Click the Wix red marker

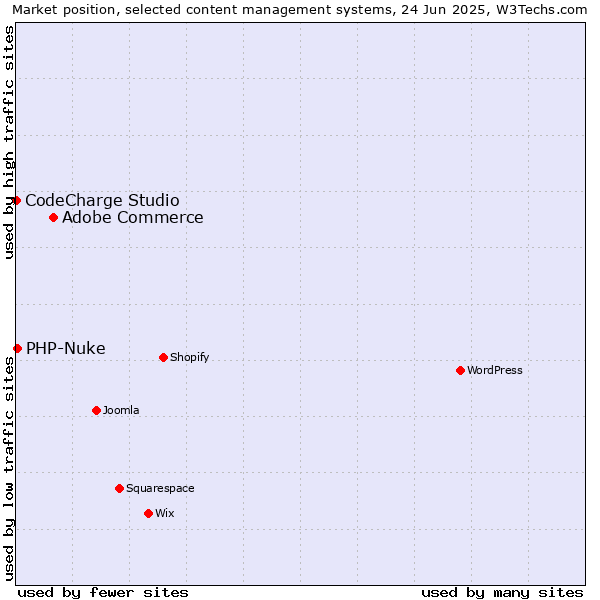coord(148,514)
